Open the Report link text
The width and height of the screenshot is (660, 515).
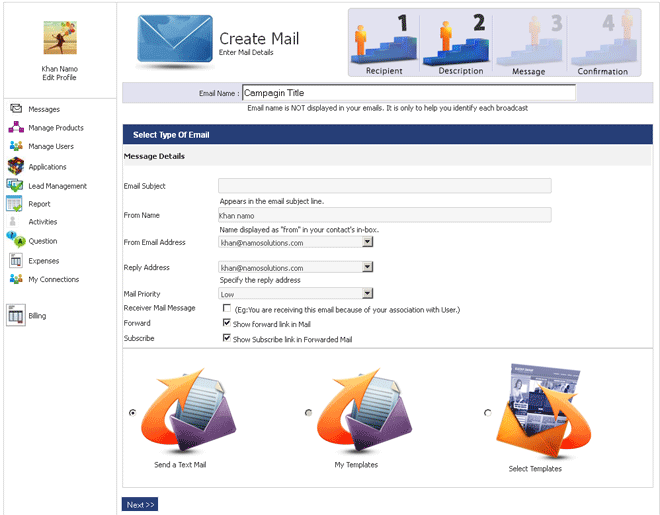(40, 204)
